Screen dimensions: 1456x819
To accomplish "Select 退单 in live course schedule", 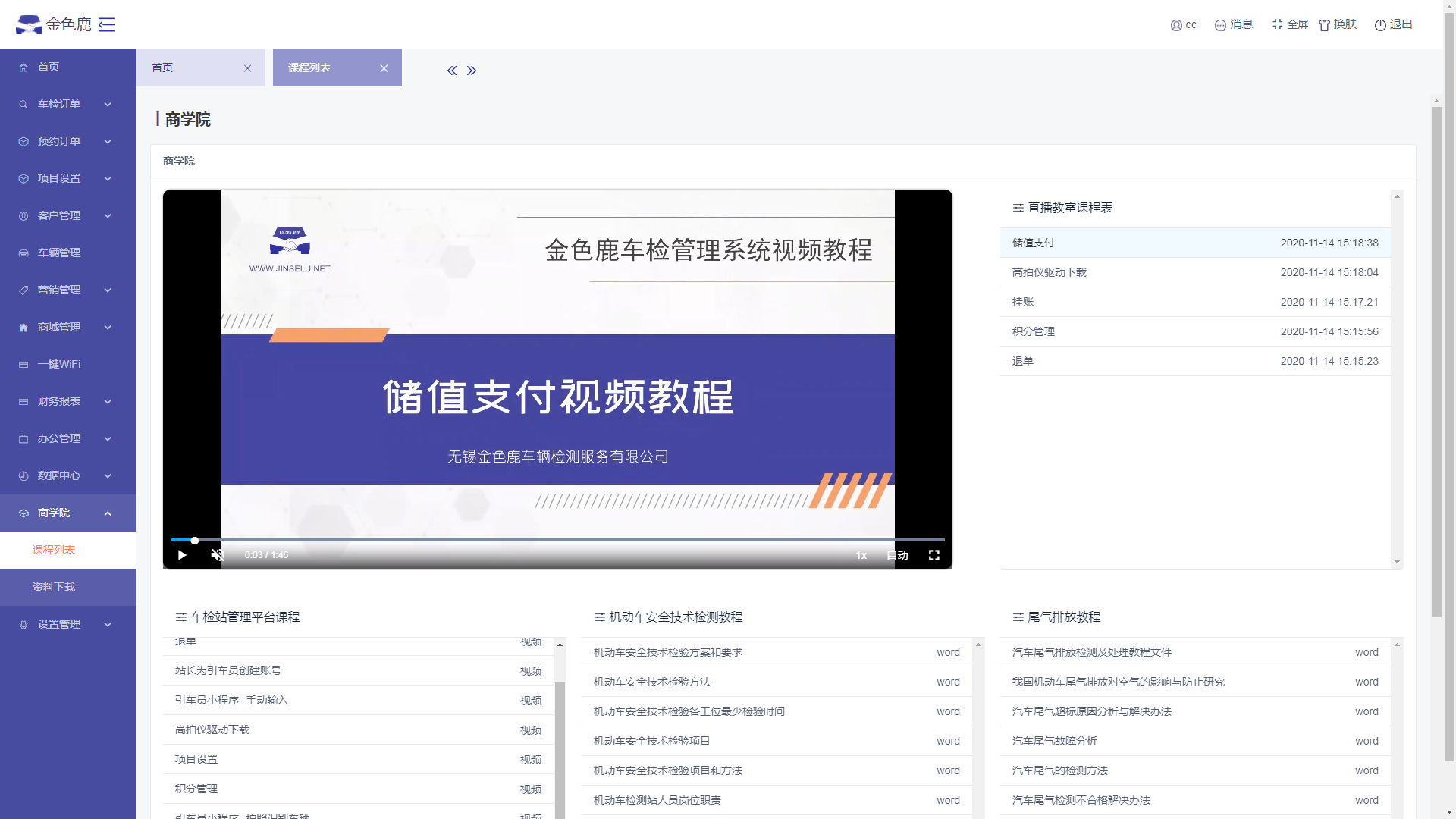I will [1195, 361].
